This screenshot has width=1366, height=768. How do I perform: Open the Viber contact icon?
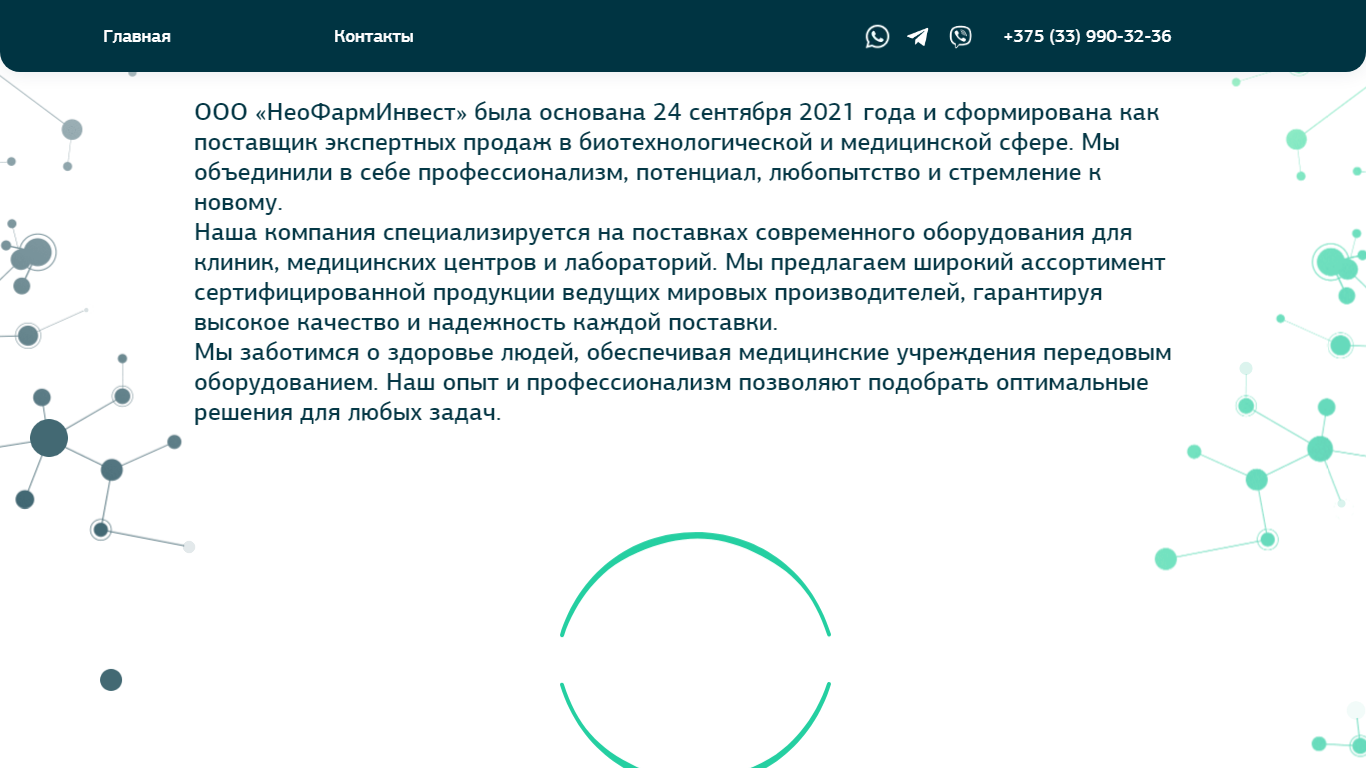[960, 37]
